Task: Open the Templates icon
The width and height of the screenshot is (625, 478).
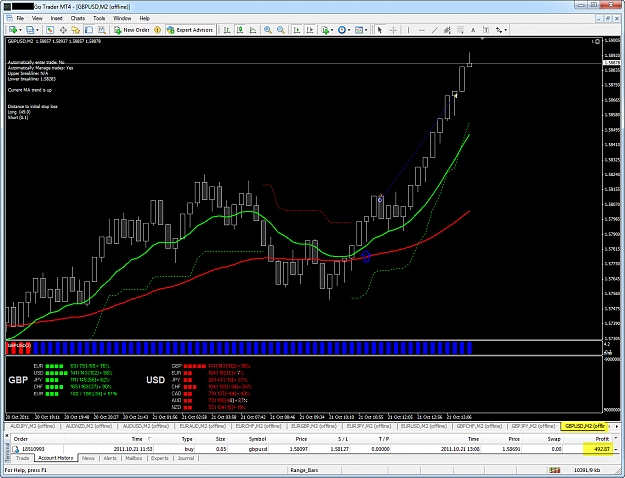Action: tap(359, 30)
